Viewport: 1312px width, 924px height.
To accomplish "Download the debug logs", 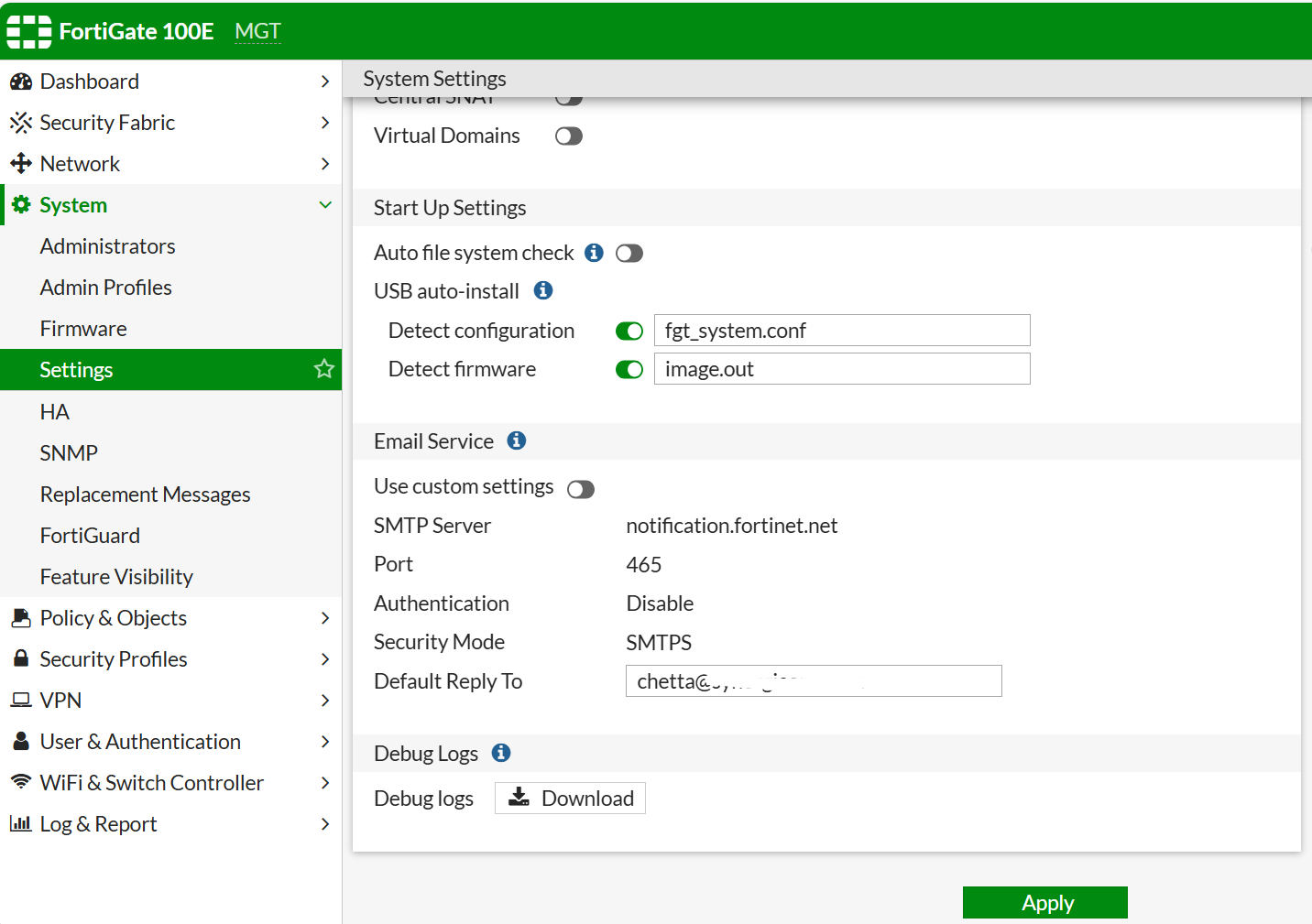I will coord(570,799).
